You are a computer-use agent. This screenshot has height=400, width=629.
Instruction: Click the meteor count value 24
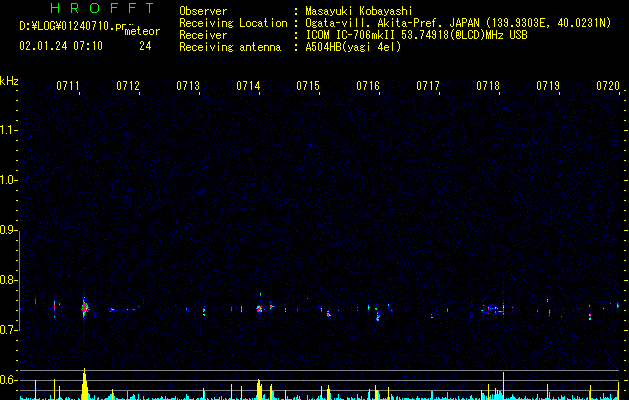145,46
